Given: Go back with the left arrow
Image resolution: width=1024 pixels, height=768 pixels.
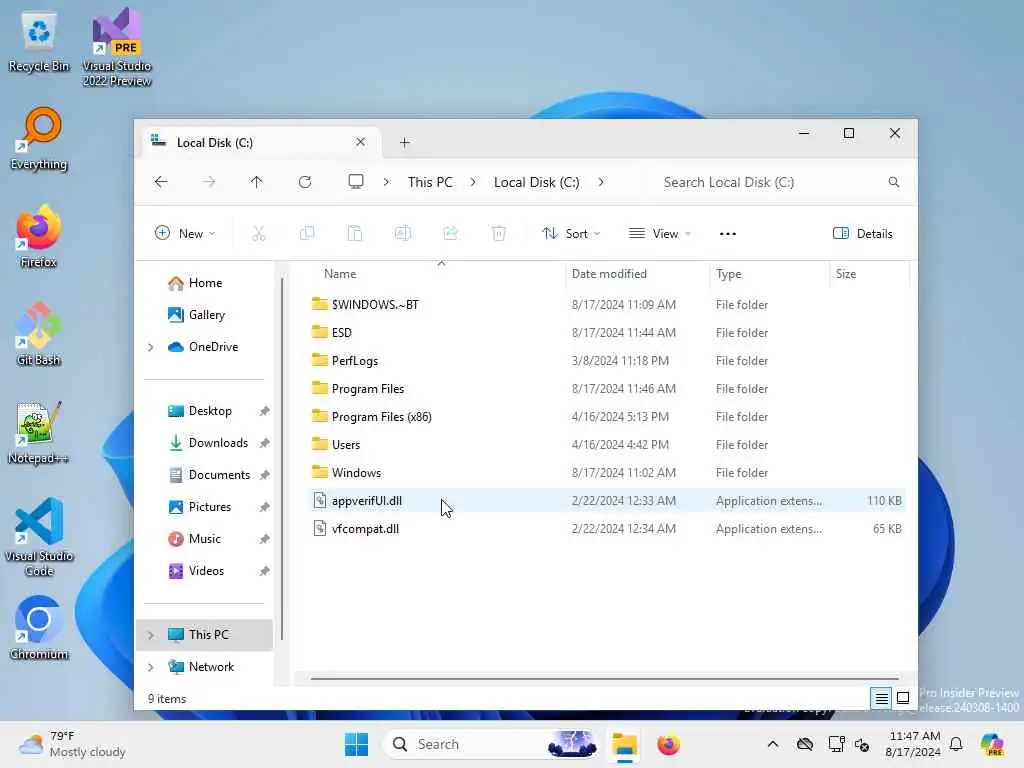Looking at the screenshot, I should click(x=161, y=182).
